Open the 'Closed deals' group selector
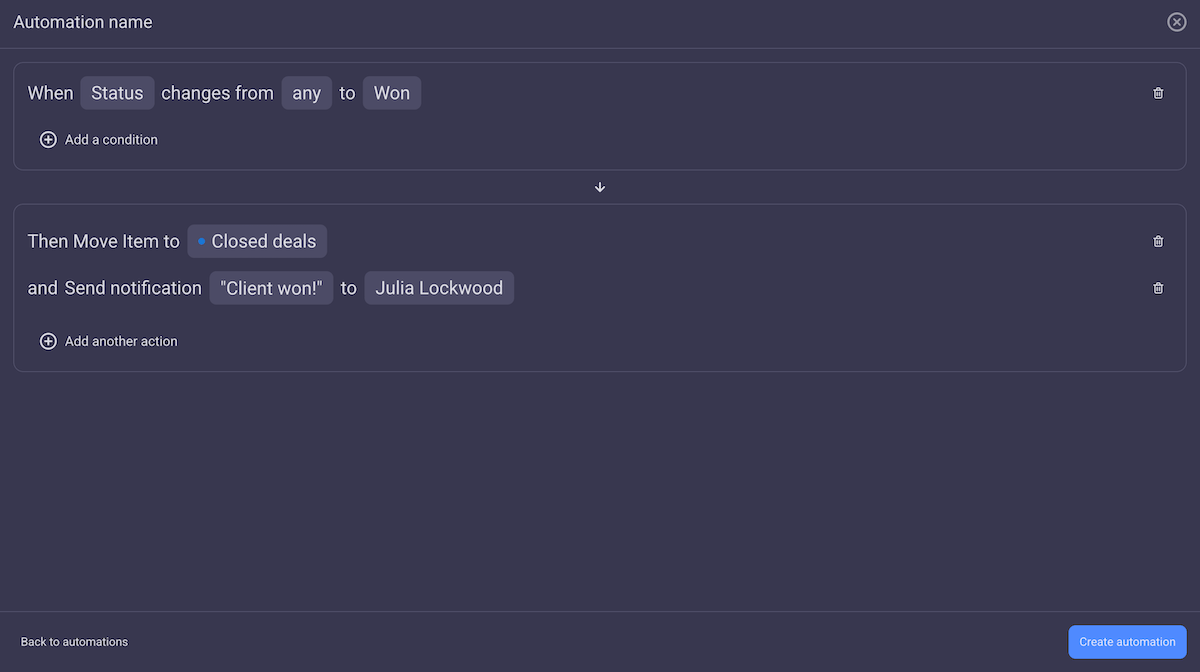The image size is (1200, 672). click(x=257, y=241)
